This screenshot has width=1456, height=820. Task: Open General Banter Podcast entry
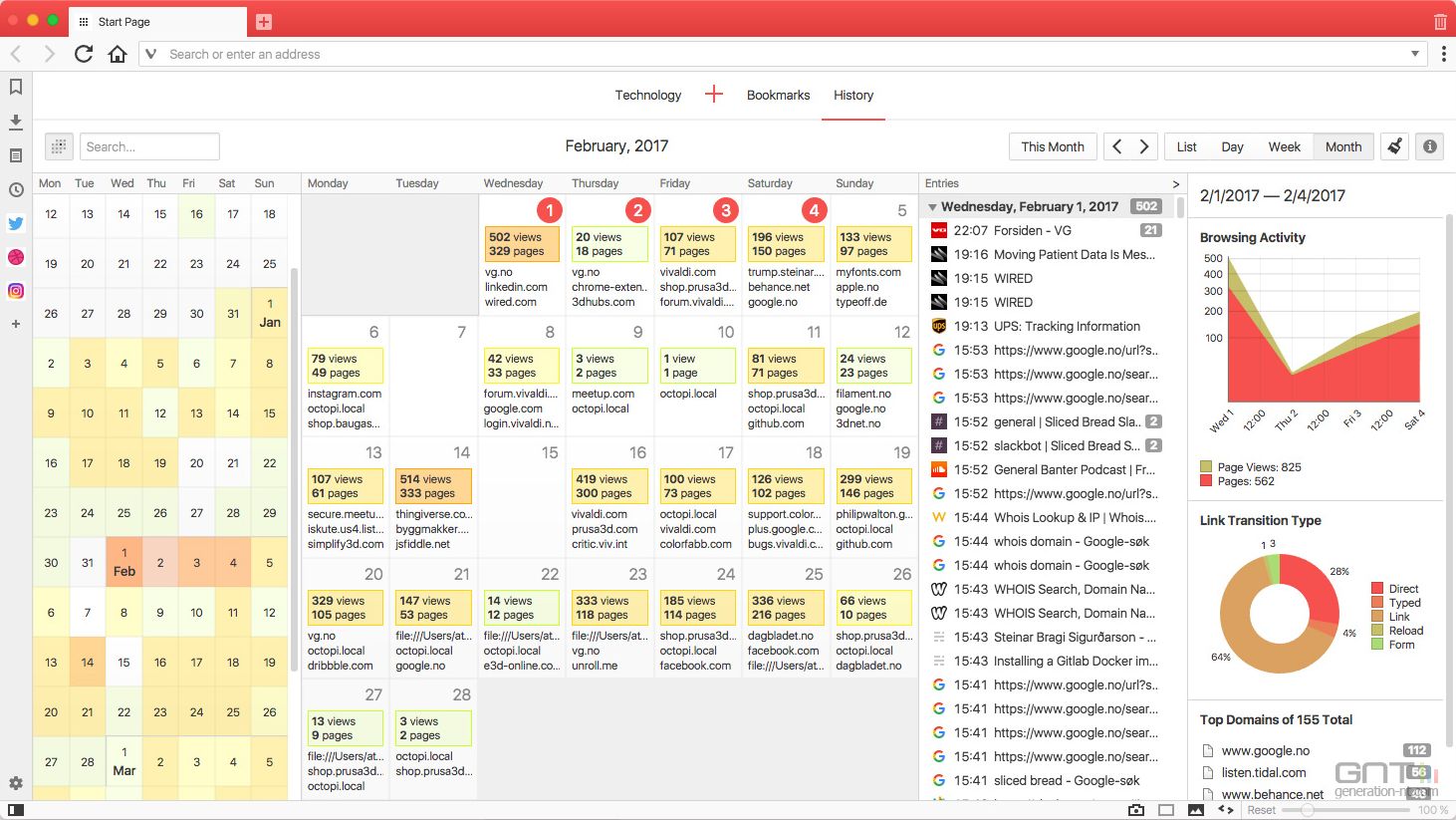(1046, 469)
